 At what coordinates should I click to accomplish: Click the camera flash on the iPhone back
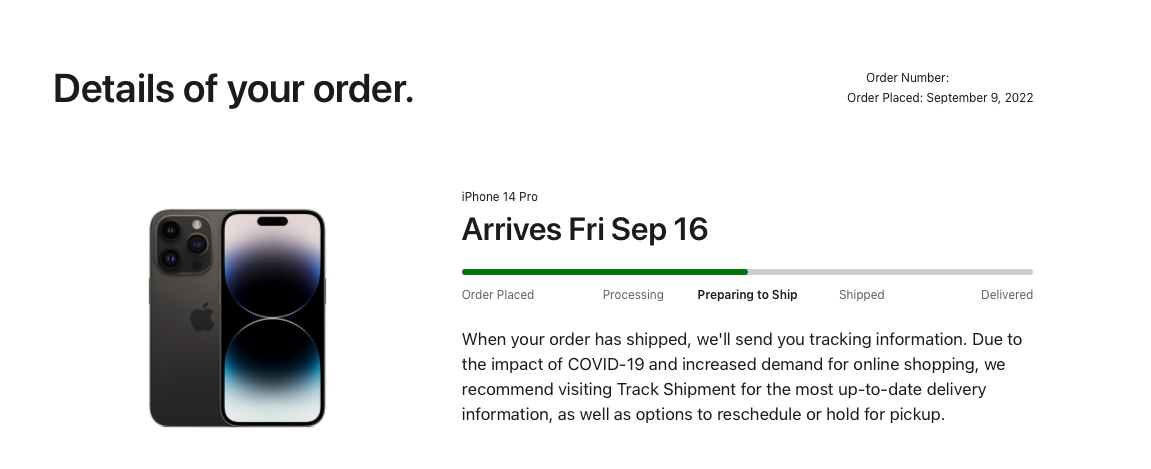197,225
